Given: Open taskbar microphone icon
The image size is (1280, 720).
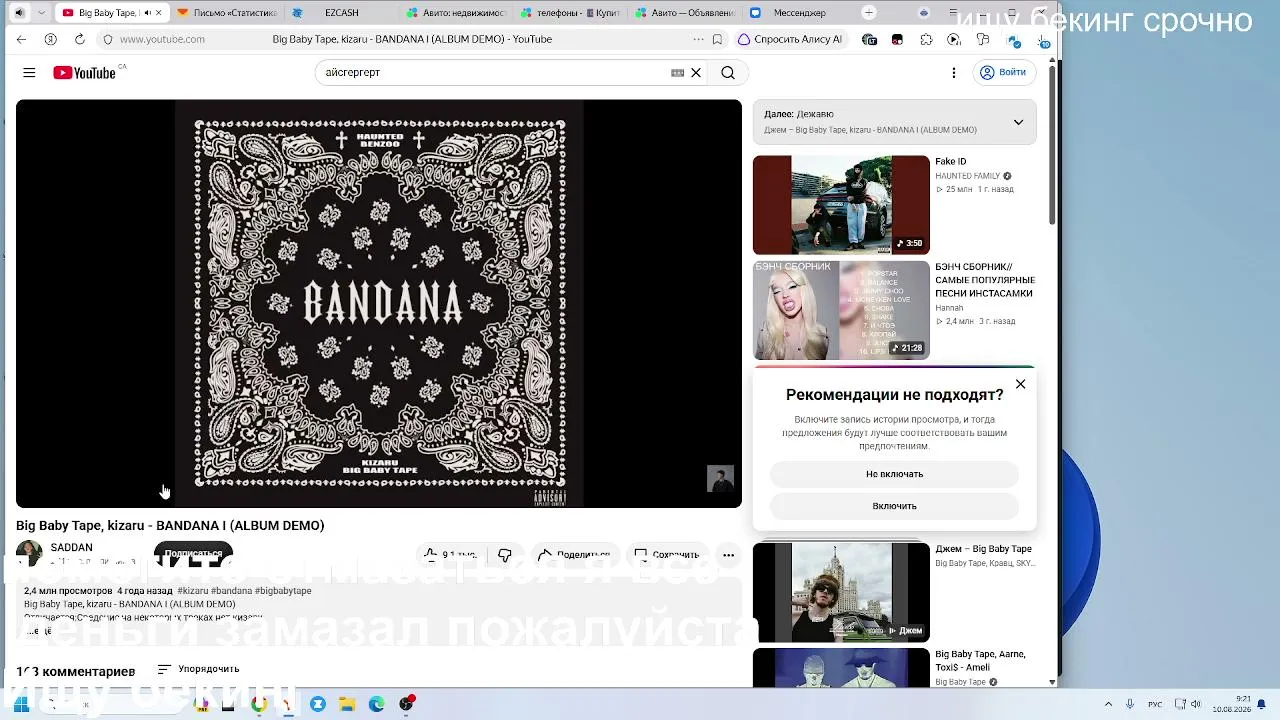Looking at the screenshot, I should click(x=1130, y=704).
